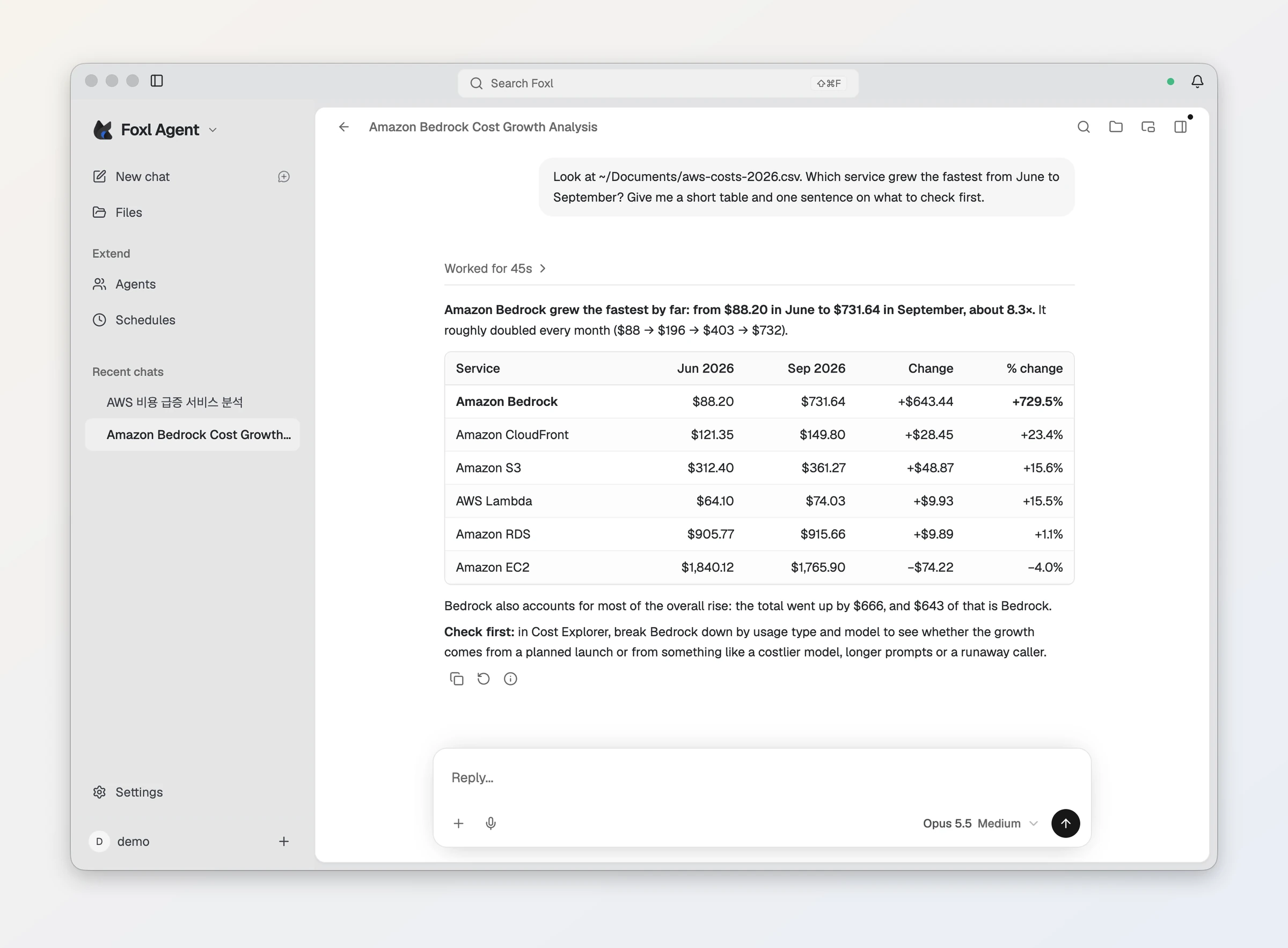
Task: Click the AWS Lambda row name
Action: [493, 501]
